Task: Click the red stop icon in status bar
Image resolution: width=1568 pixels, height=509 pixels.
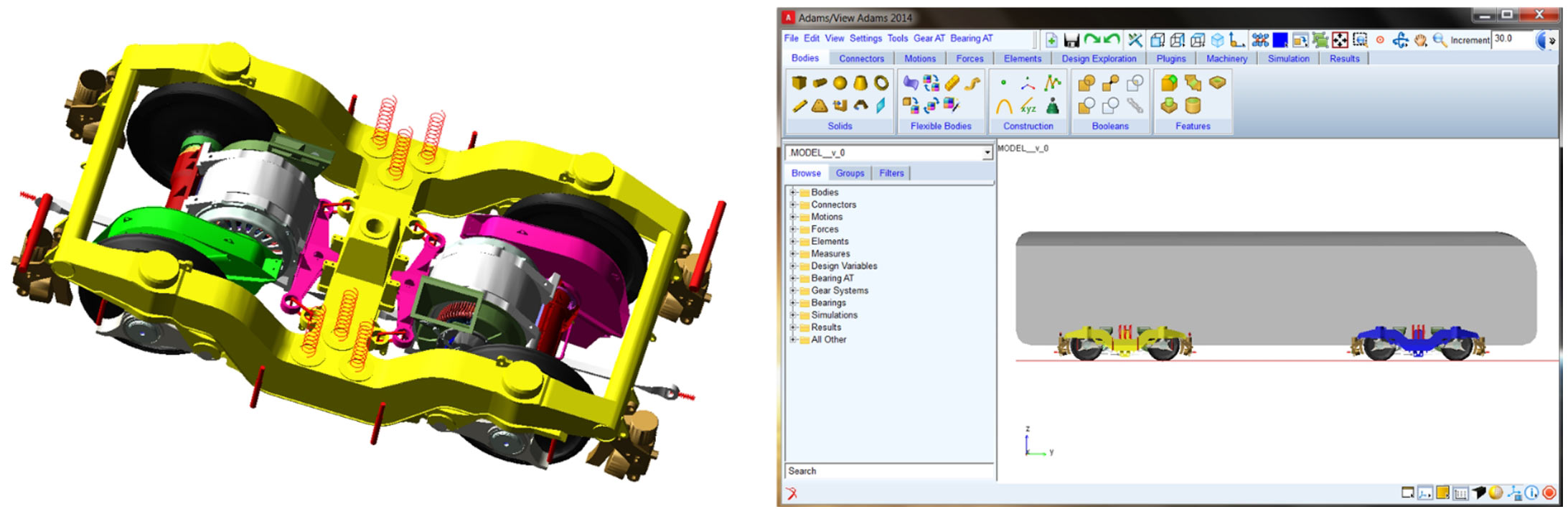Action: coord(1549,492)
